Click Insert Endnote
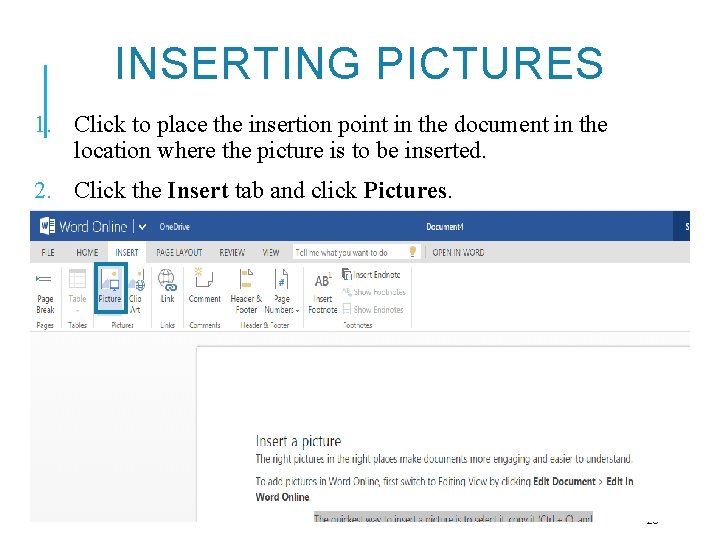This screenshot has height=540, width=720. [x=371, y=275]
